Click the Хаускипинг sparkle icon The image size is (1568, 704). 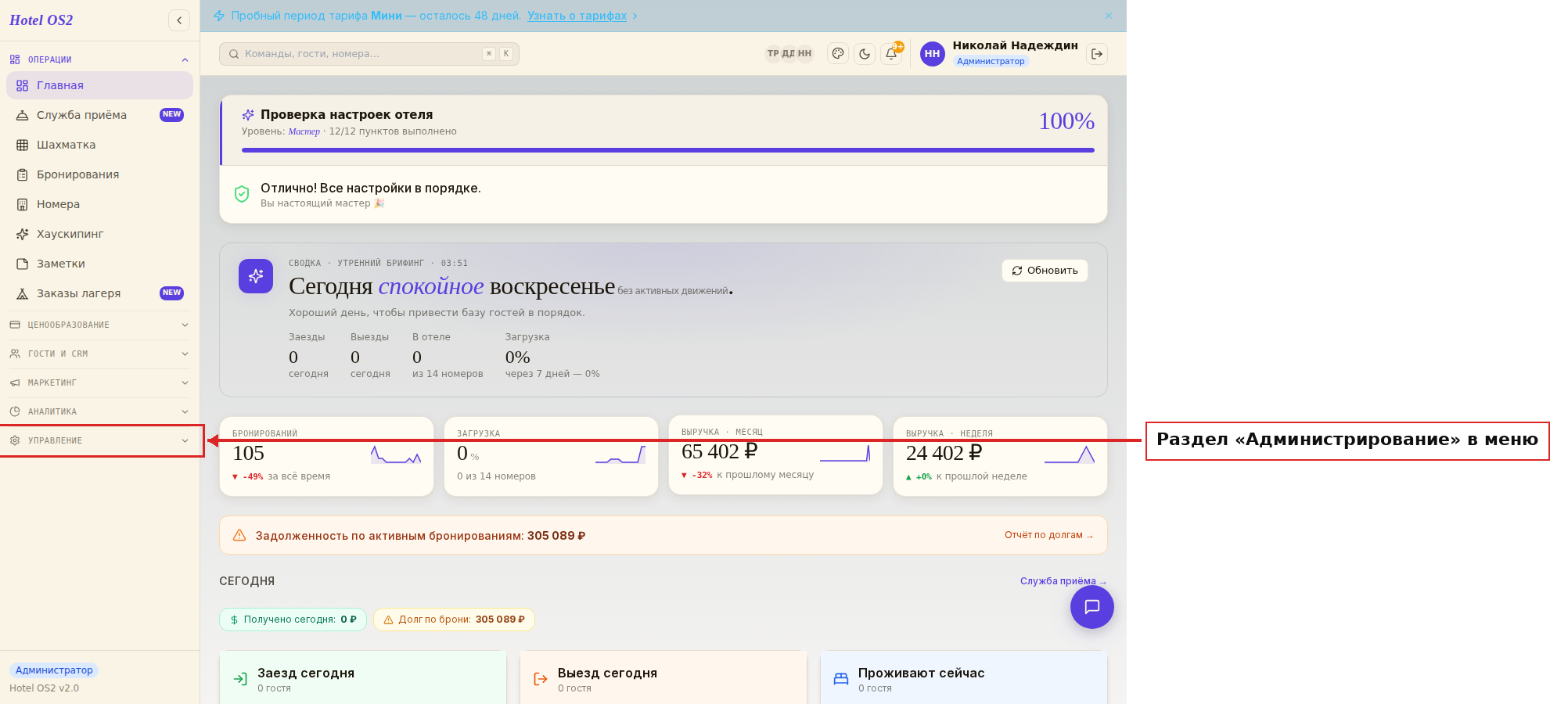tap(23, 234)
